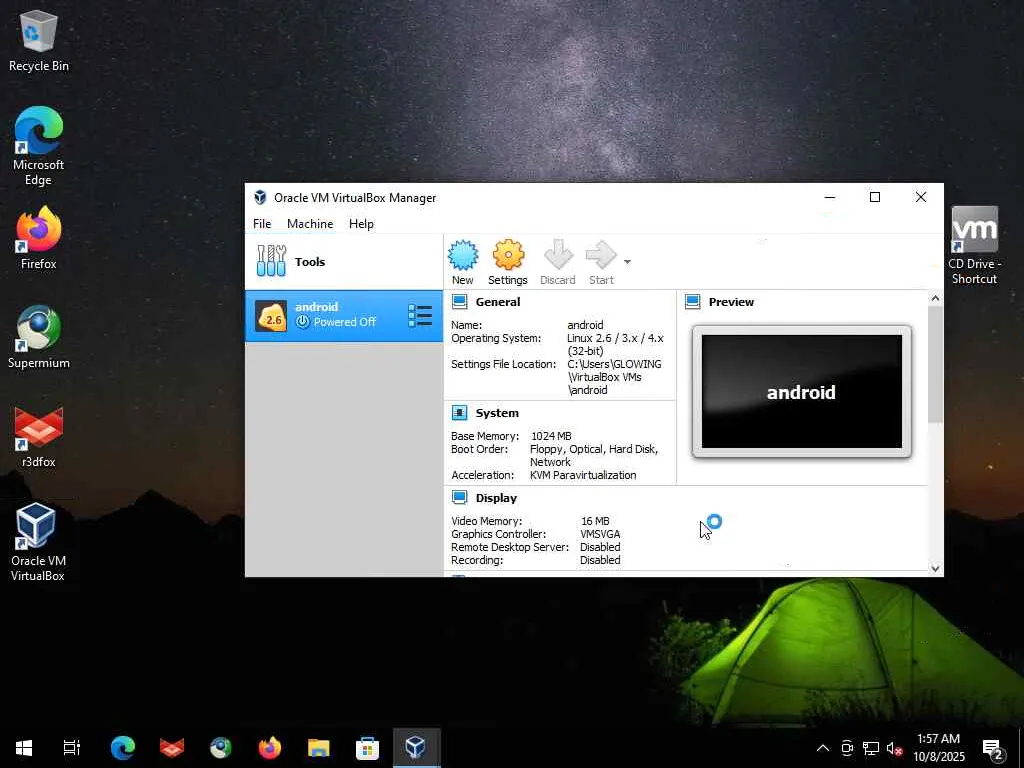Click the 1024 MB base memory value
The width and height of the screenshot is (1024, 768).
pos(551,436)
